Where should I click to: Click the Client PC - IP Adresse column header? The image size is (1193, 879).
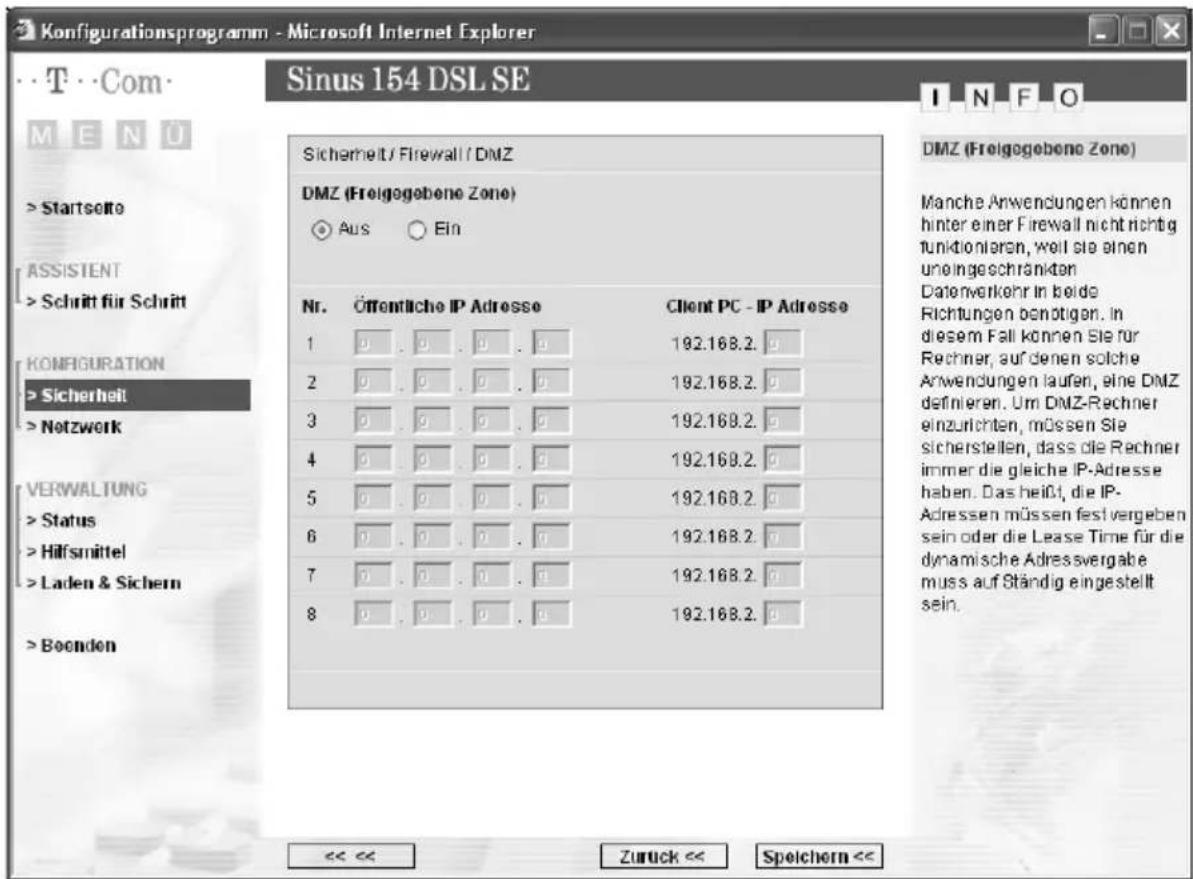click(x=757, y=306)
